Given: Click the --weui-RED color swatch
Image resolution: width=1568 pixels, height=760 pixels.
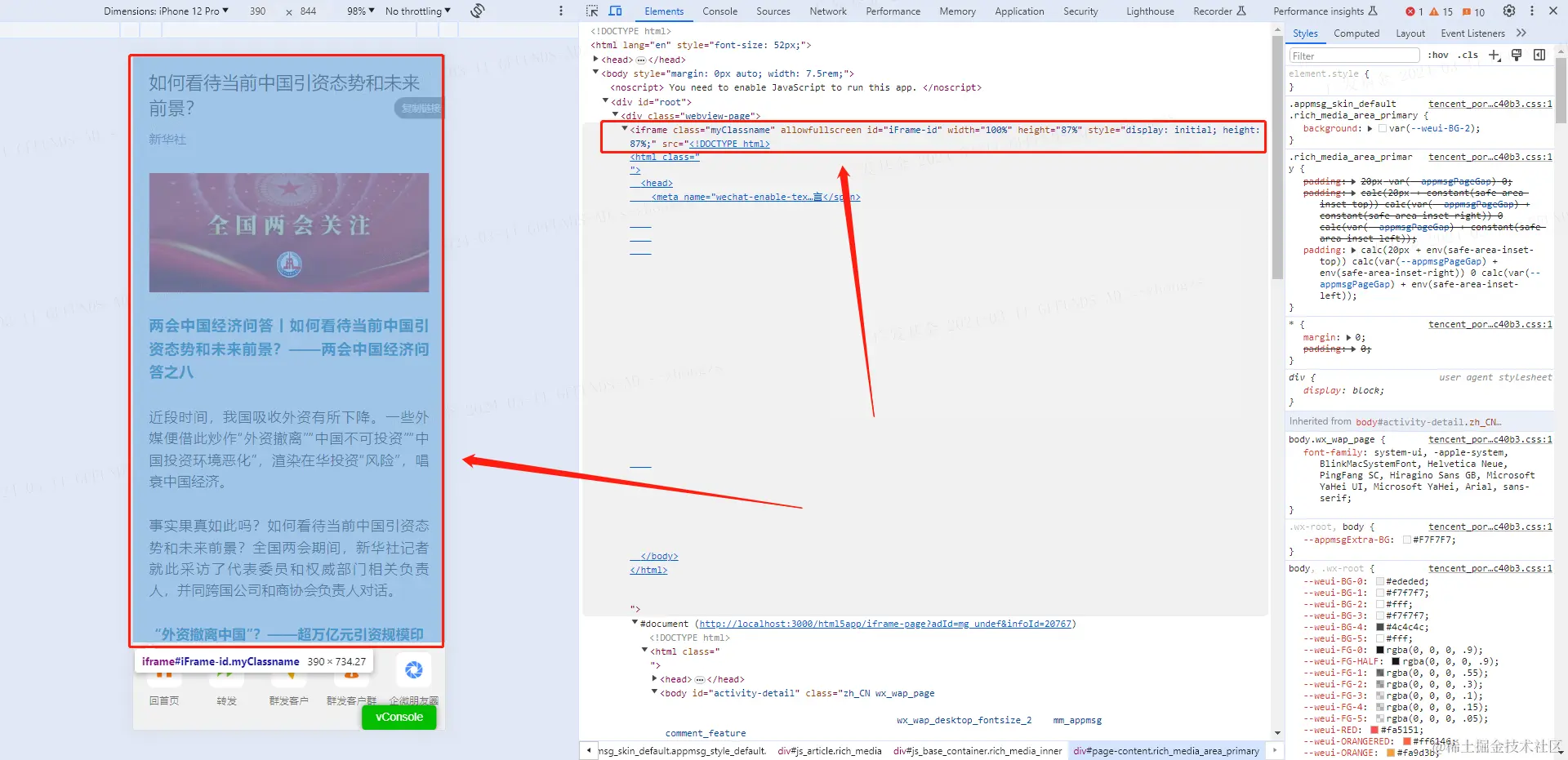Looking at the screenshot, I should tap(1374, 730).
